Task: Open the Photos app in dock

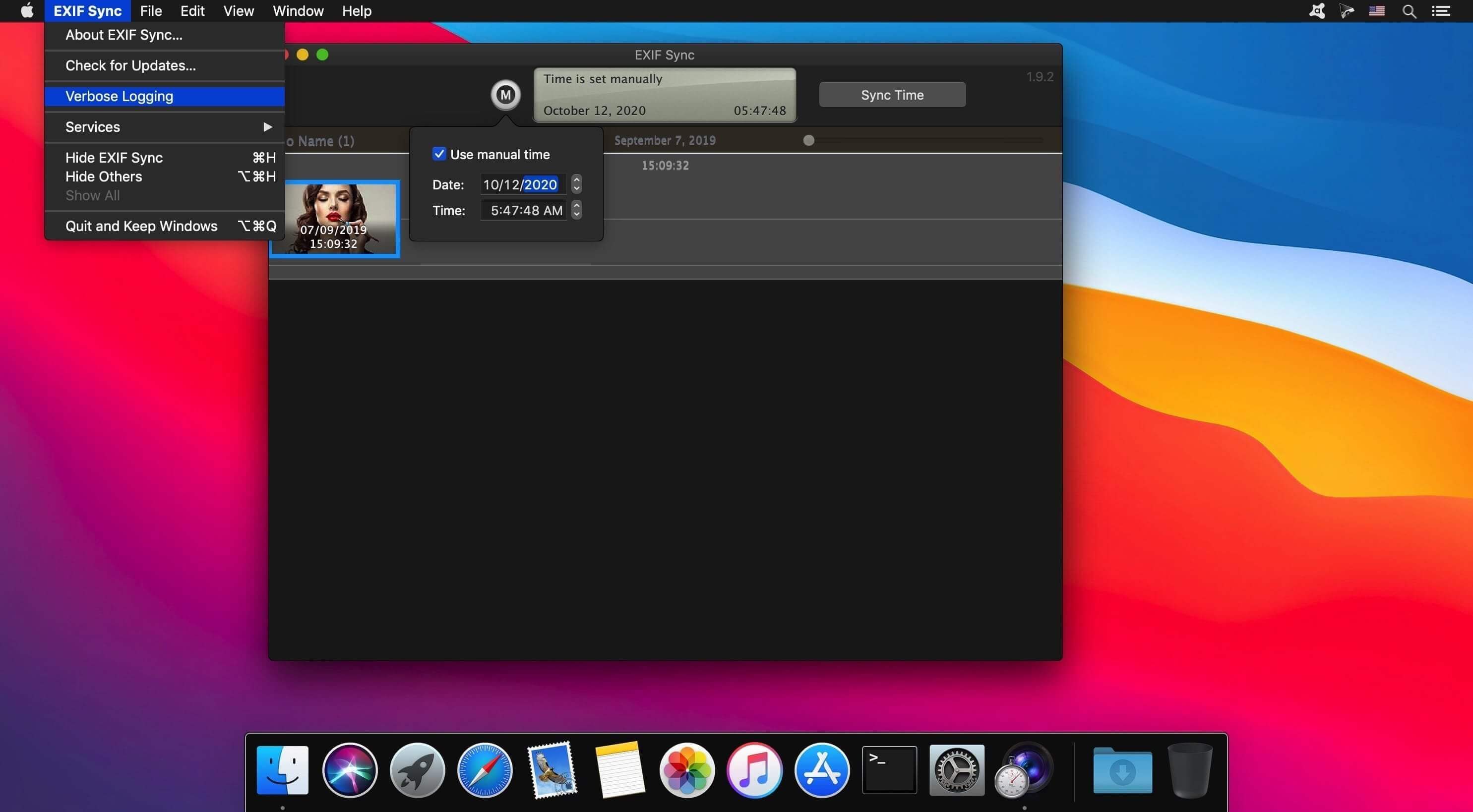Action: click(x=687, y=770)
